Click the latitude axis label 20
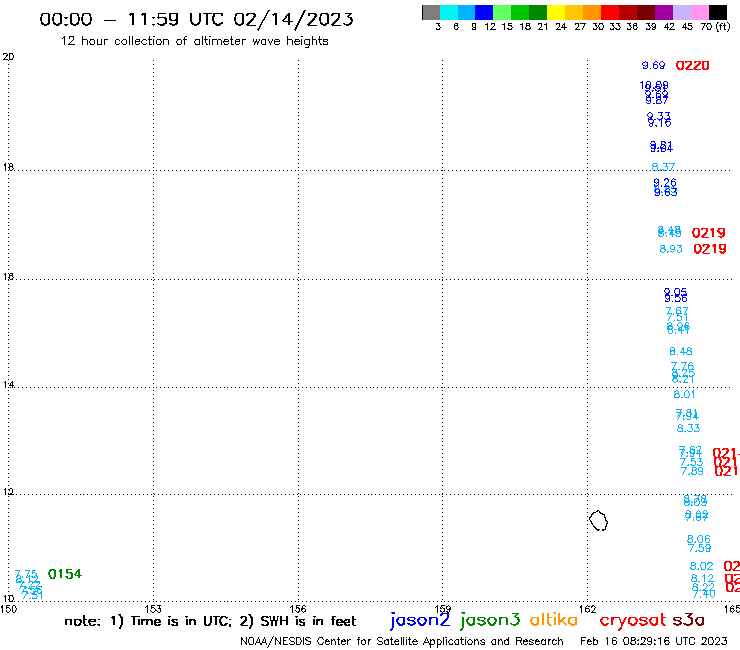Image resolution: width=740 pixels, height=650 pixels. point(8,57)
